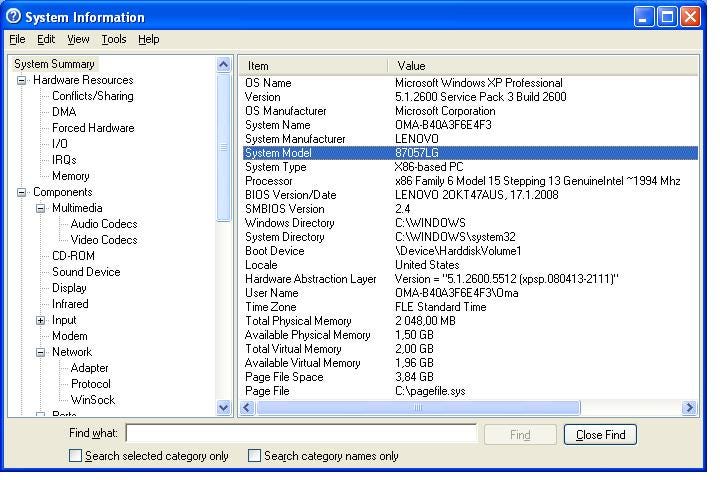This screenshot has height=480, width=720.
Task: Click the System Information title bar help icon
Action: tap(13, 17)
